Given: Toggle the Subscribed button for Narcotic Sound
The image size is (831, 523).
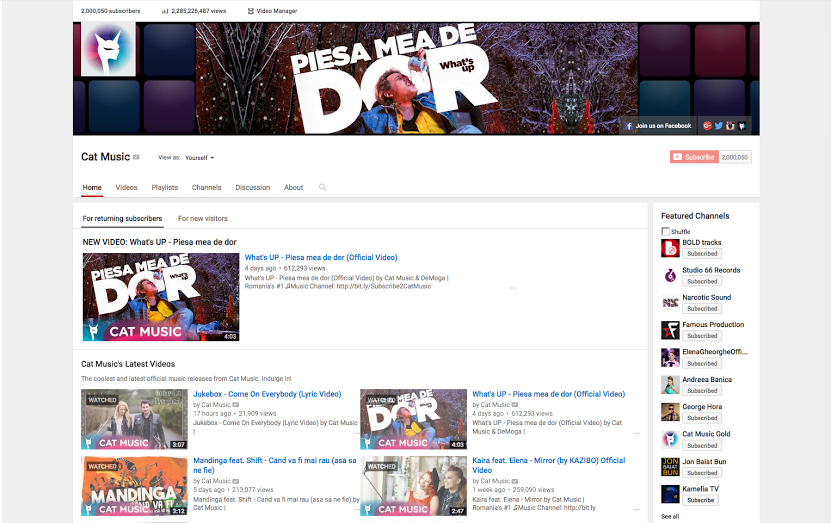Looking at the screenshot, I should (x=701, y=309).
